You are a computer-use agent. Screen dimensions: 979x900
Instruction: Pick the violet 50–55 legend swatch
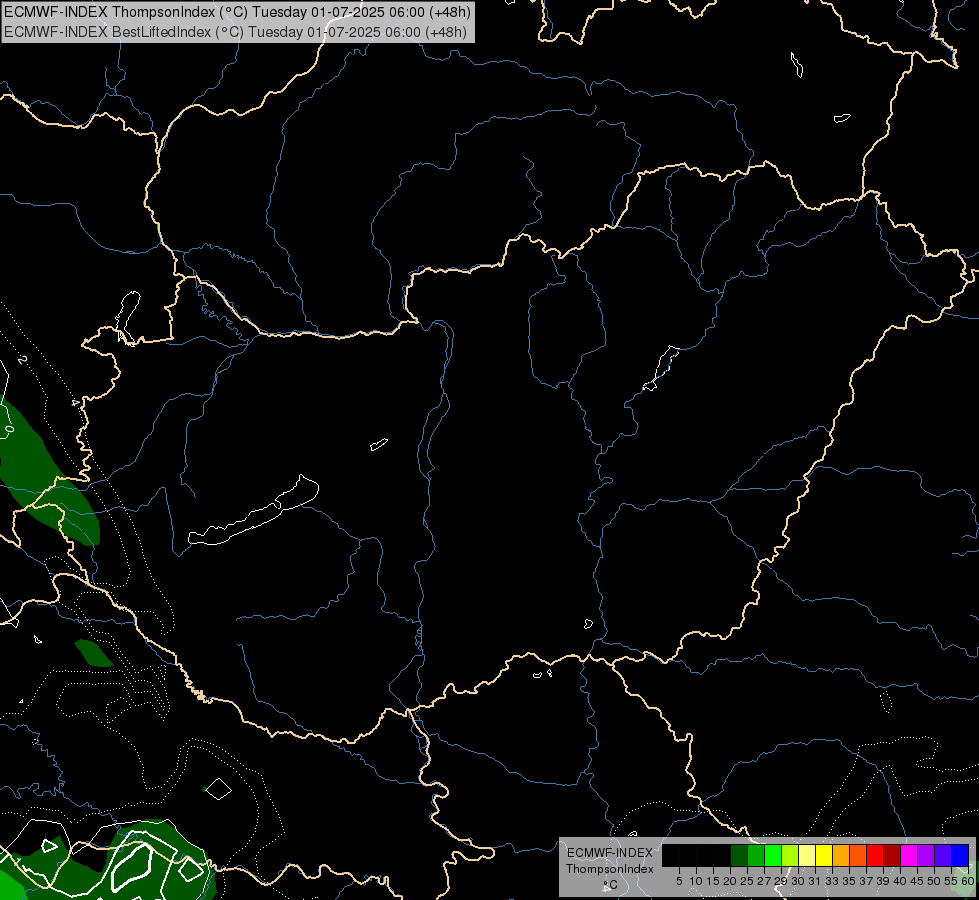943,855
